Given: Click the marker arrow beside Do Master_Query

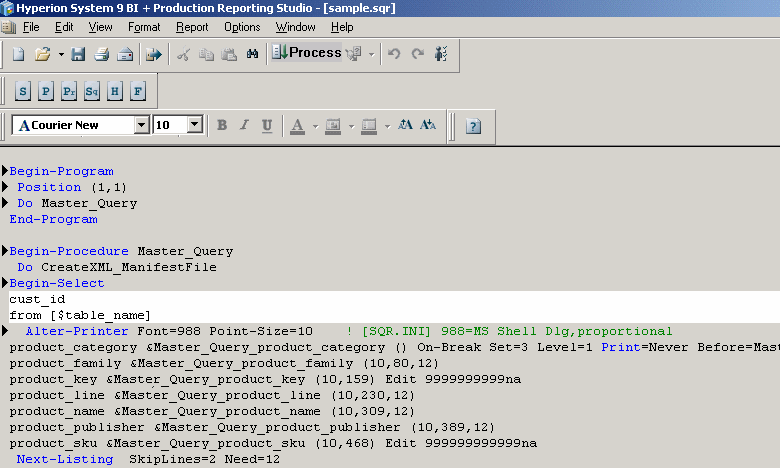Looking at the screenshot, I should pyautogui.click(x=5, y=203).
